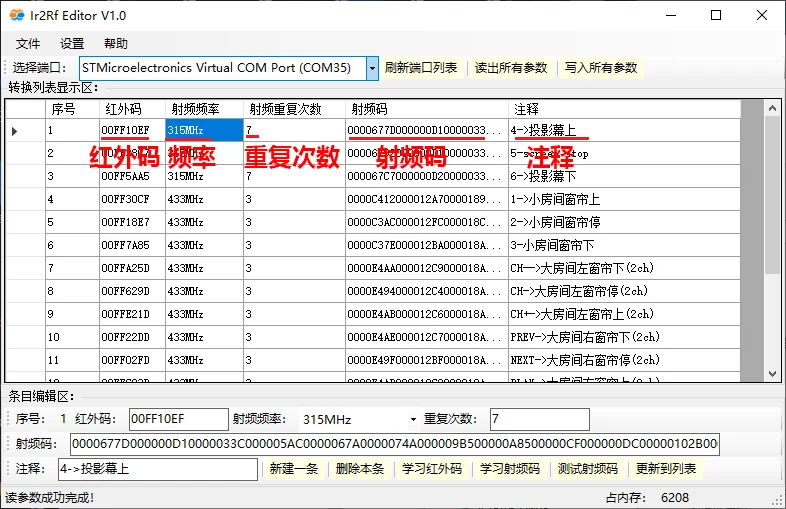Select the highlighted 315MHz cell in row 1
The width and height of the screenshot is (786, 509).
point(205,130)
